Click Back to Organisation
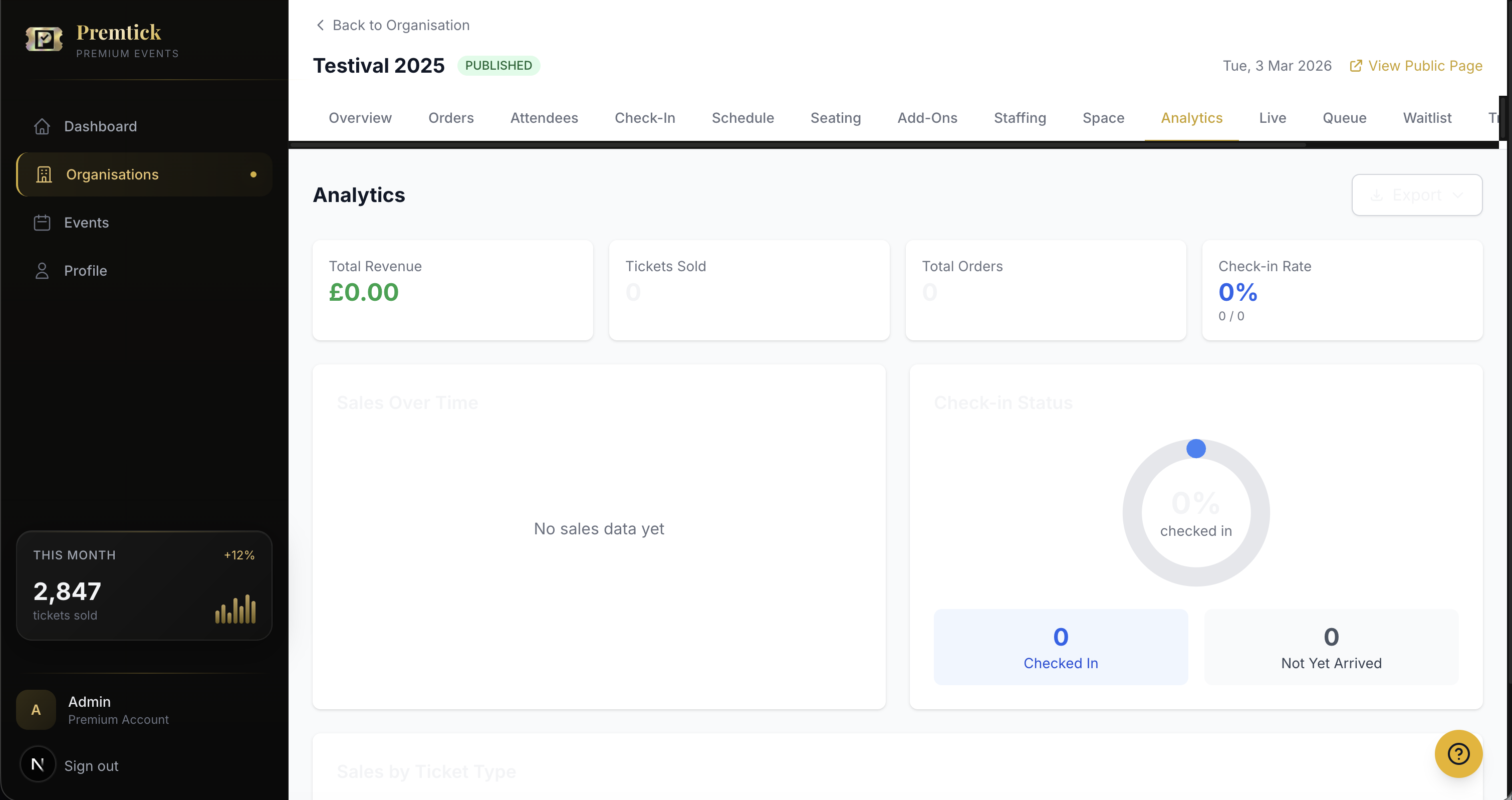 pyautogui.click(x=401, y=25)
